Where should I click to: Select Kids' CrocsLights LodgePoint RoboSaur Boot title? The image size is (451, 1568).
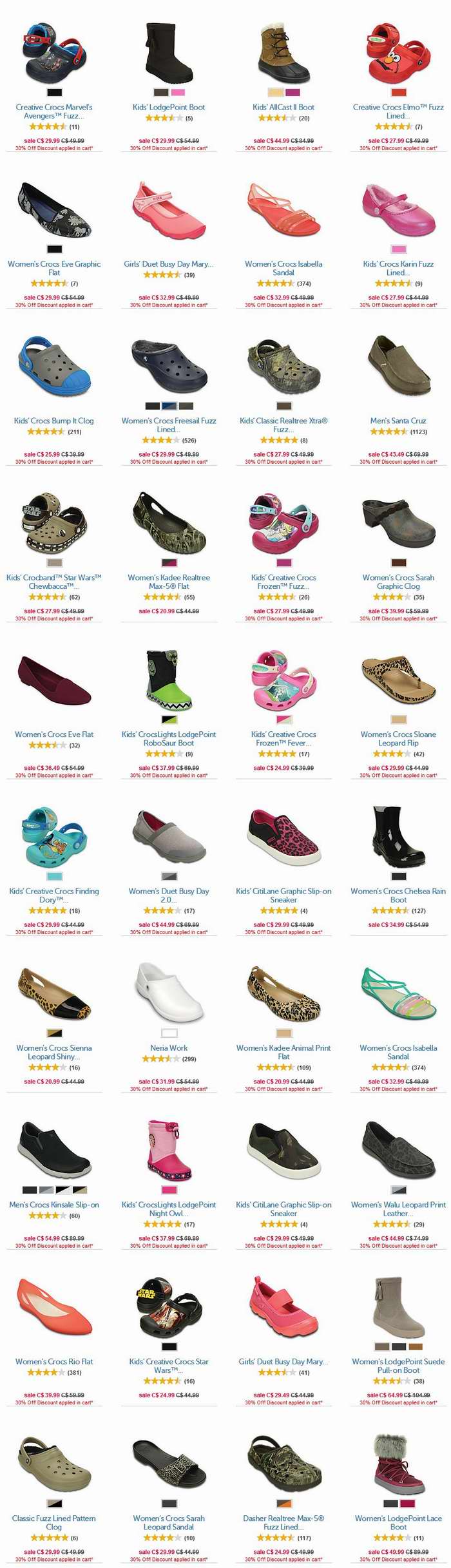coord(169,738)
